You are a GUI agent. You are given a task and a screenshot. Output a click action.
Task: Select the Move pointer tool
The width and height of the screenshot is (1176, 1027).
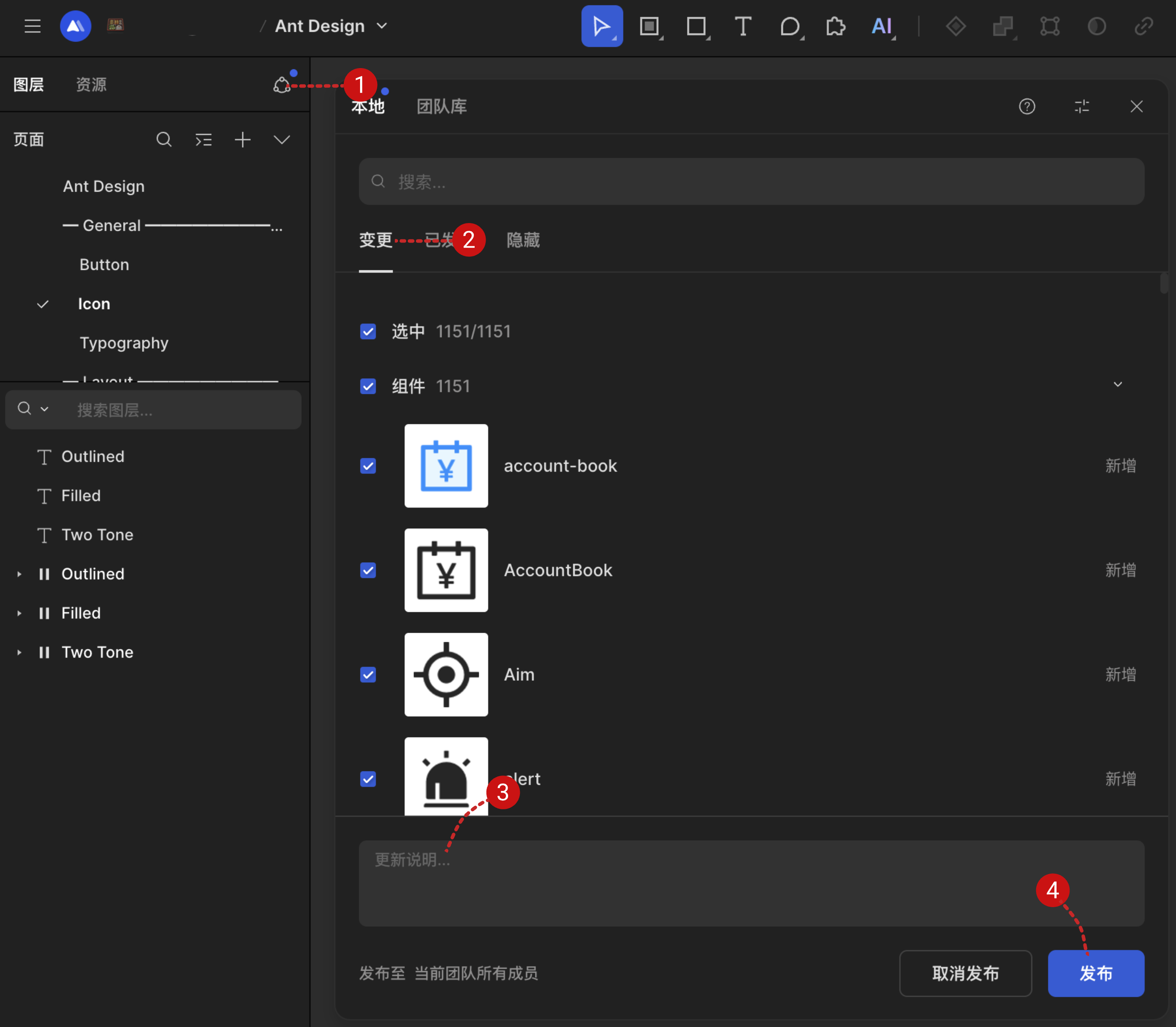coord(602,27)
